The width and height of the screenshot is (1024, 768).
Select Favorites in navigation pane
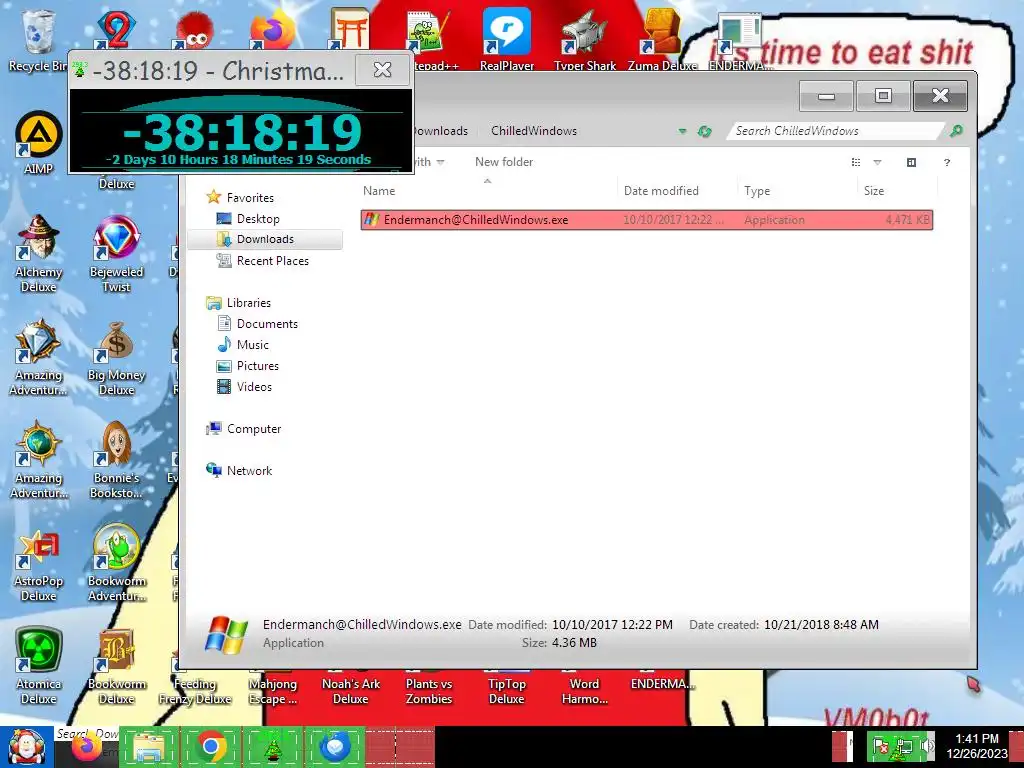click(x=240, y=197)
